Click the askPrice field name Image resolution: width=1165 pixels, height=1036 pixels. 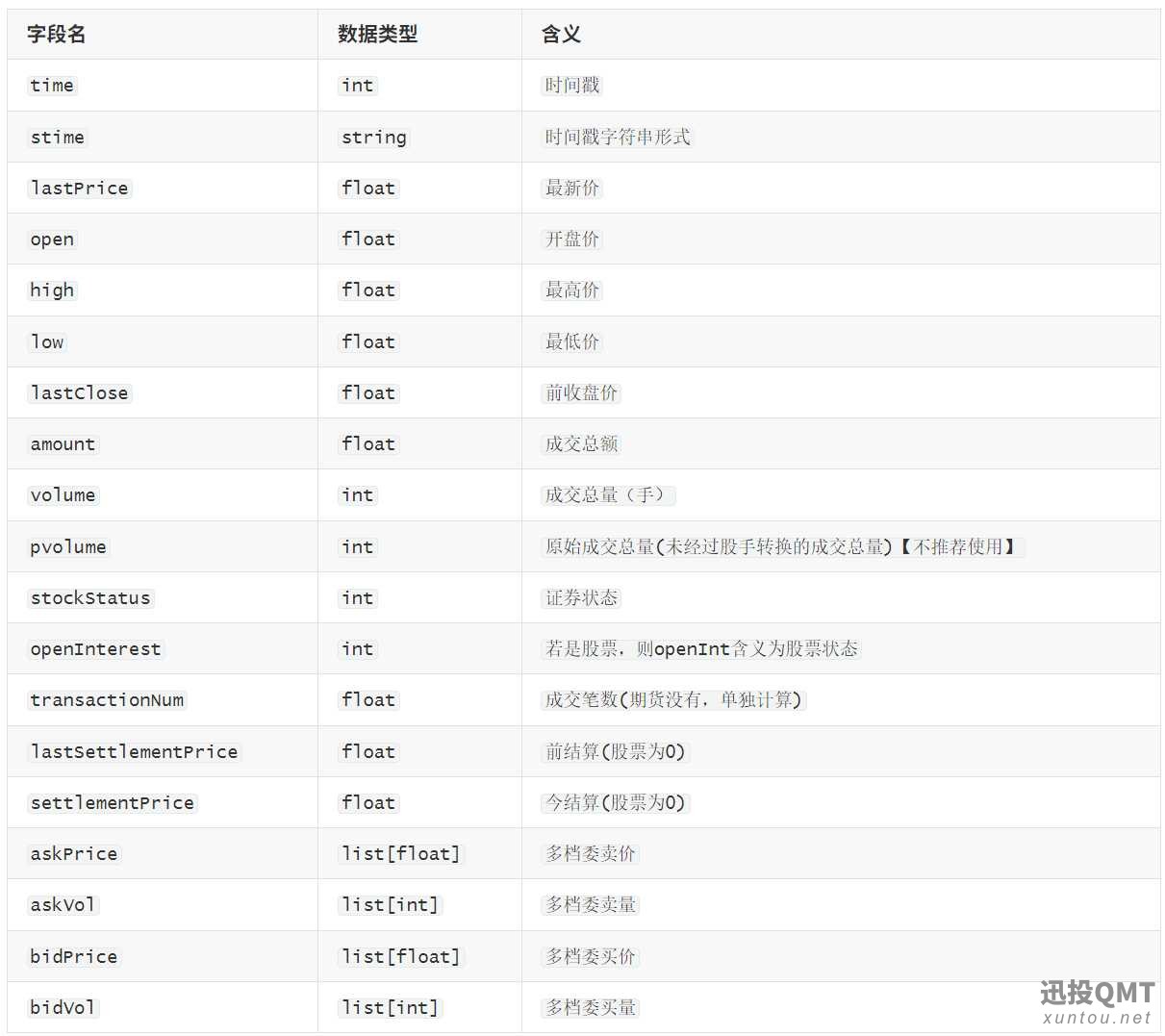coord(74,854)
